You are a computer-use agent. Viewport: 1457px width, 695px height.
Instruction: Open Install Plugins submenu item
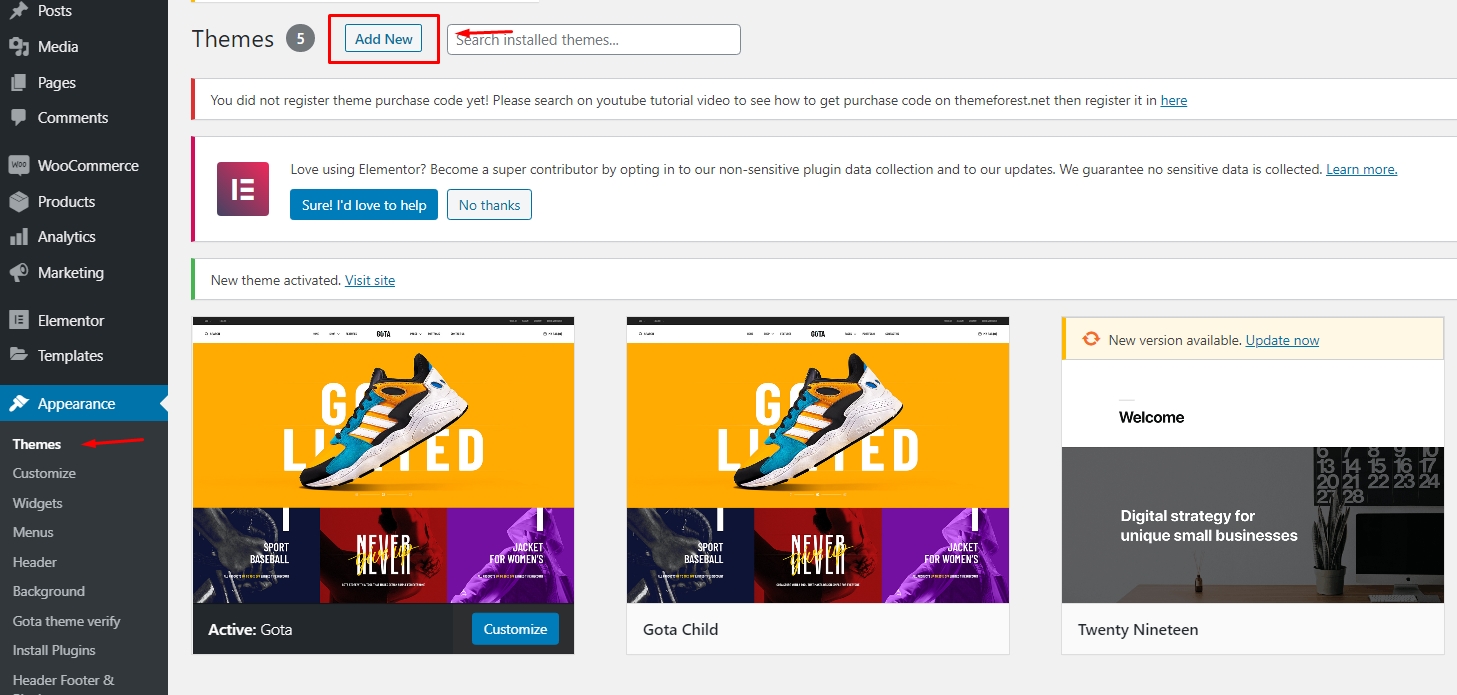[x=54, y=651]
